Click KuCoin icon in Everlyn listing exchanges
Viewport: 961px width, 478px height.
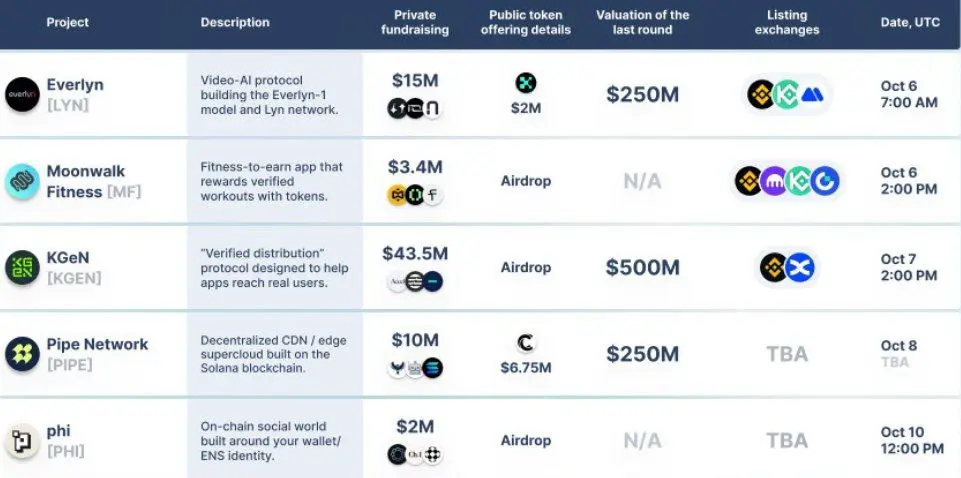point(787,95)
